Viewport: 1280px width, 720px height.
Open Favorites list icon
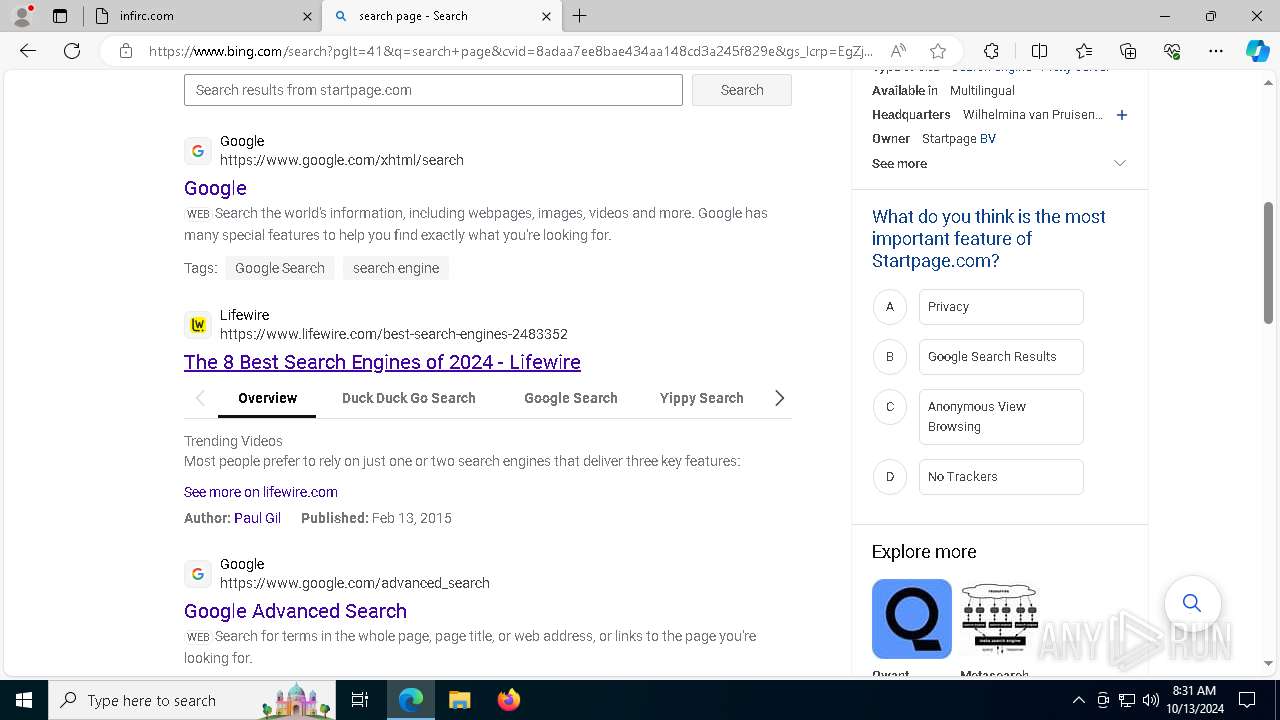point(1084,51)
